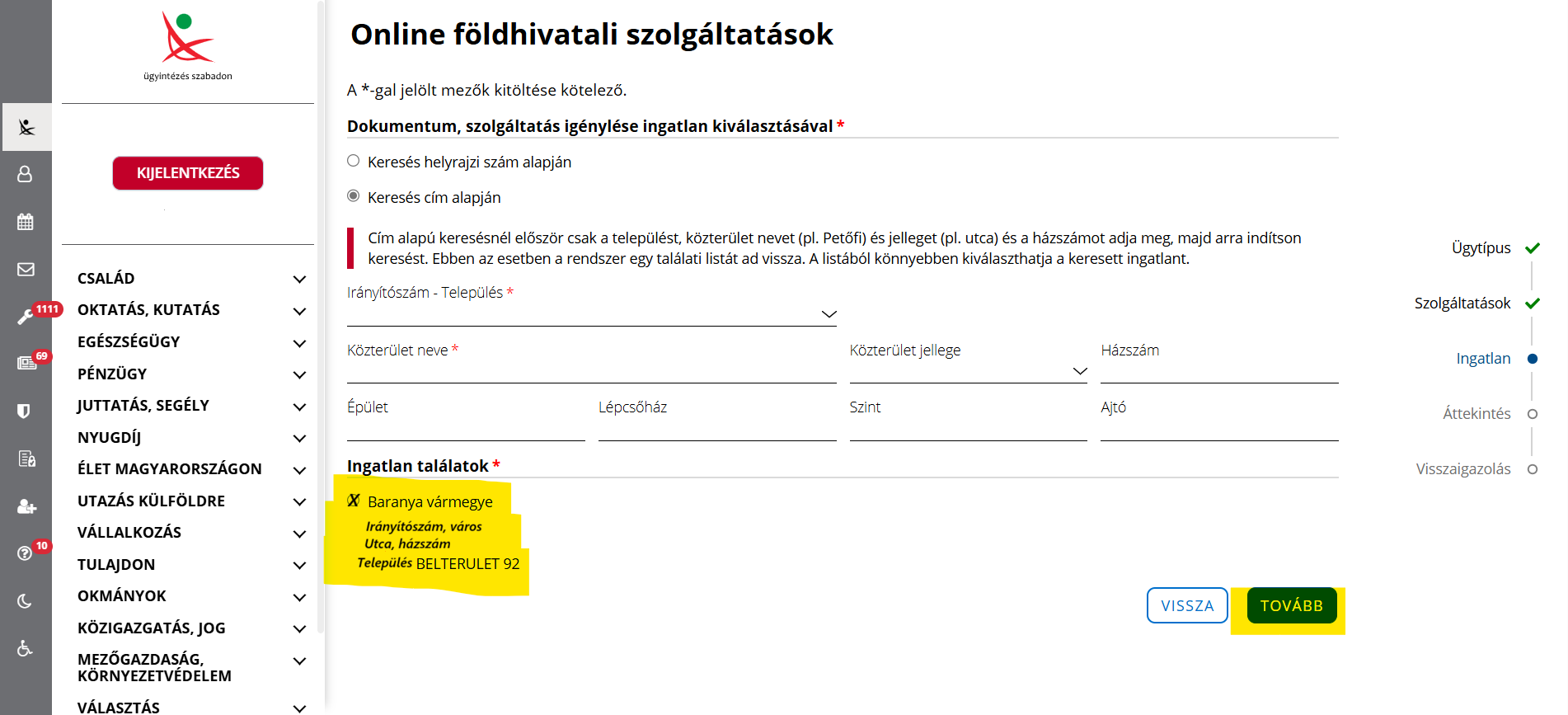This screenshot has height=715, width=1568.
Task: Click the wrench icon with 1111 badge
Action: point(26,318)
